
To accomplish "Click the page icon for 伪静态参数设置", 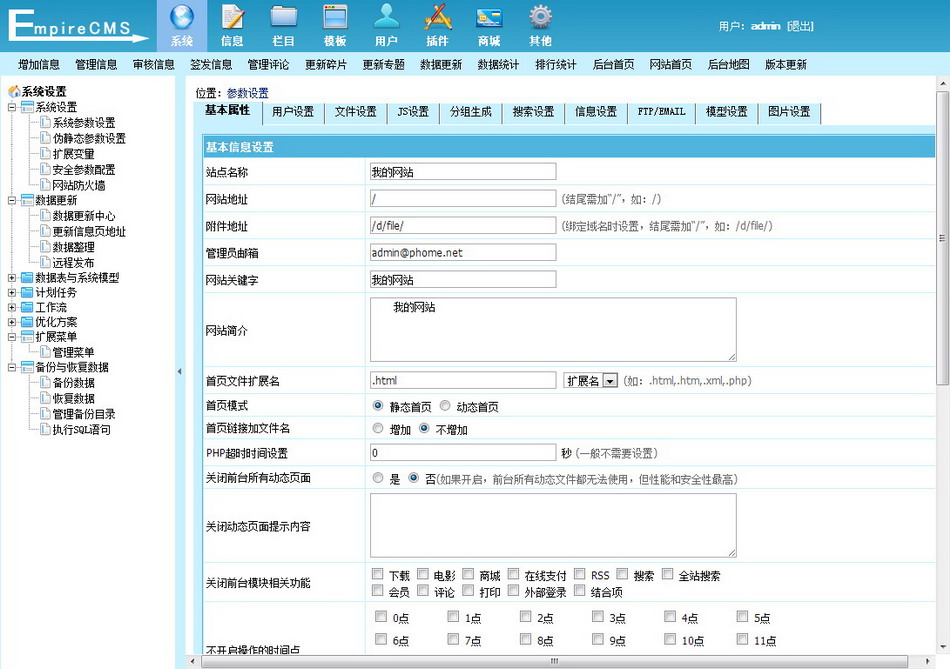I will [45, 138].
